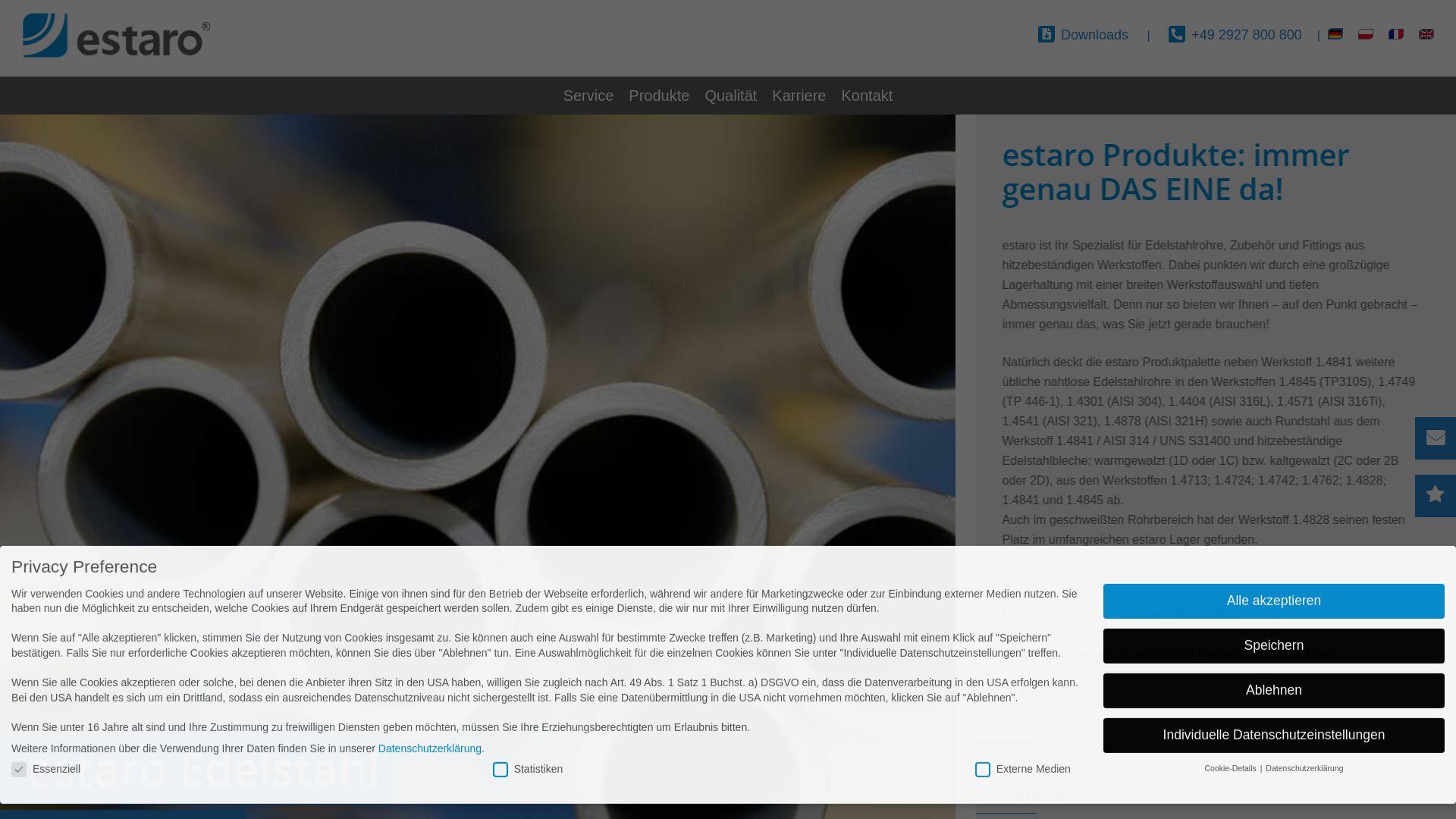Enable the Externe Medien checkbox
Viewport: 1456px width, 819px height.
coord(983,769)
